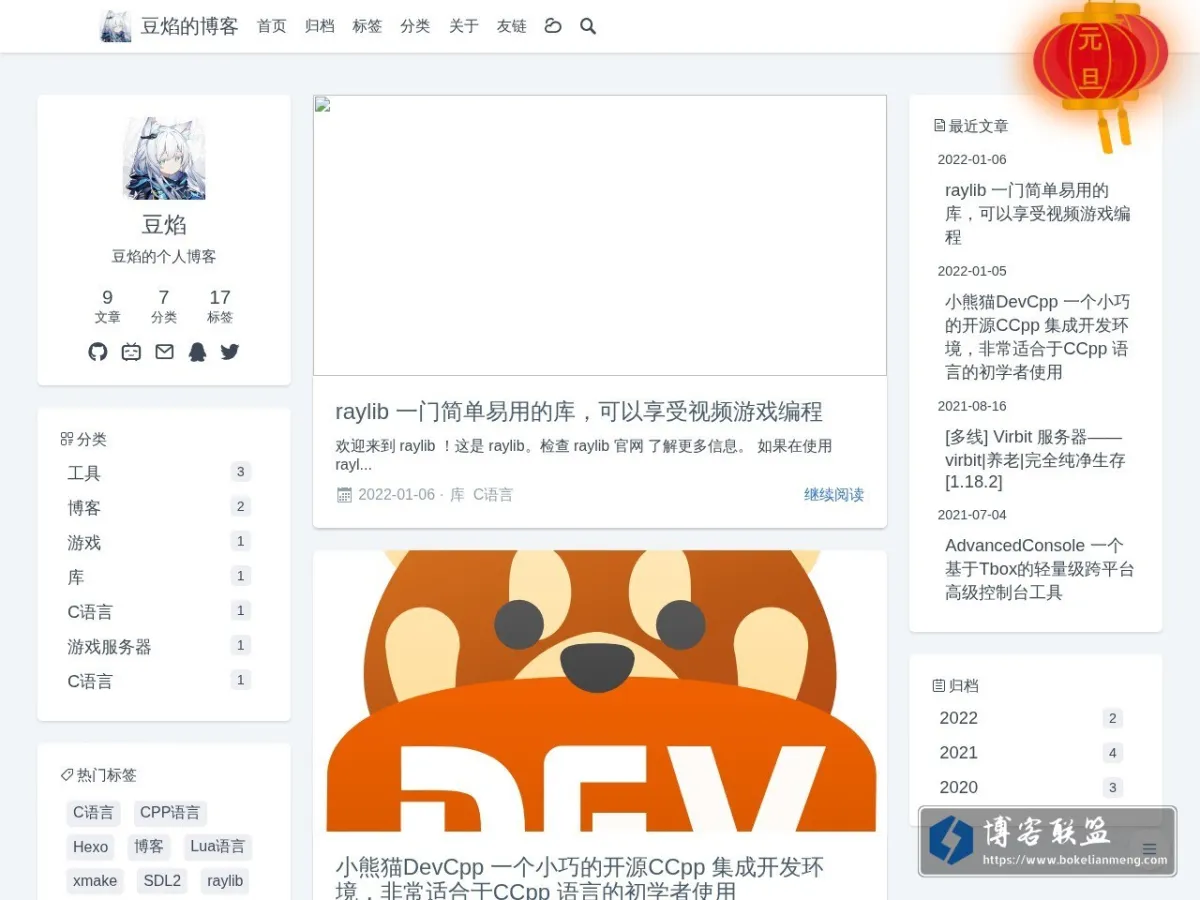
Task: Click the CPP语言 hot tag
Action: (170, 813)
